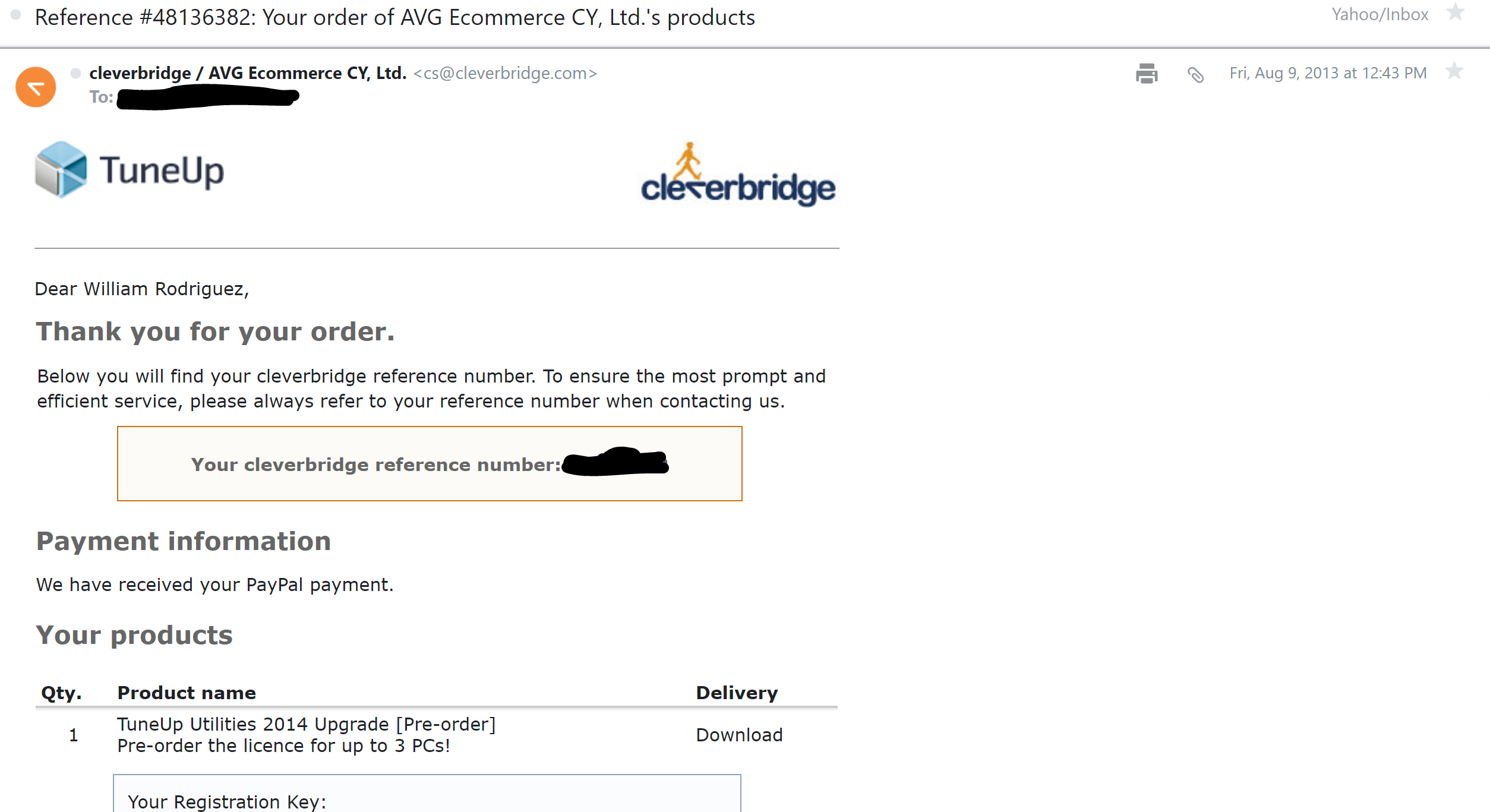Click the paperclip attachment icon
Screen dimensions: 1490x812
1195,74
